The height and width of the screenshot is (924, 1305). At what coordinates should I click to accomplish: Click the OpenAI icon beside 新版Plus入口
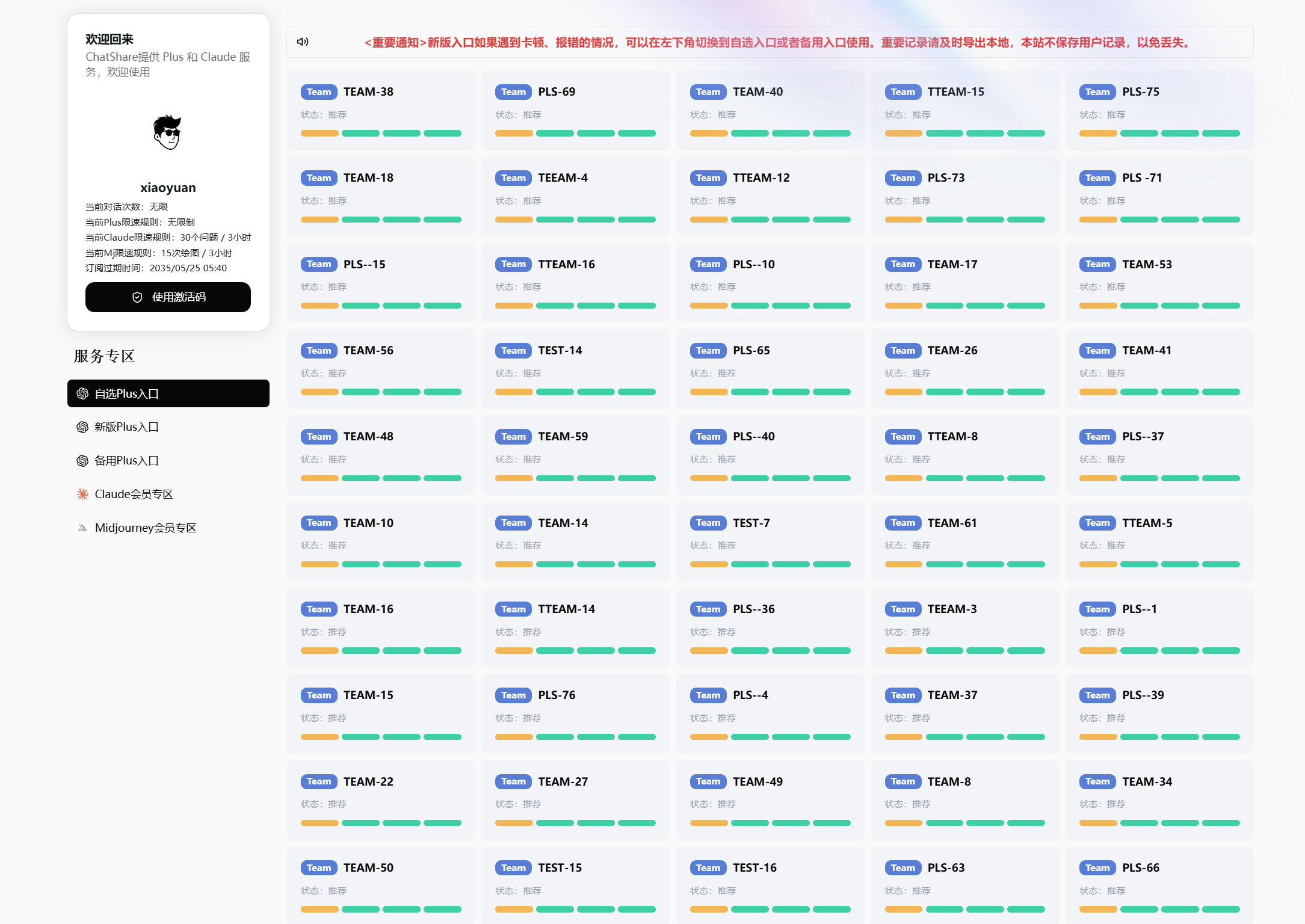pyautogui.click(x=82, y=427)
